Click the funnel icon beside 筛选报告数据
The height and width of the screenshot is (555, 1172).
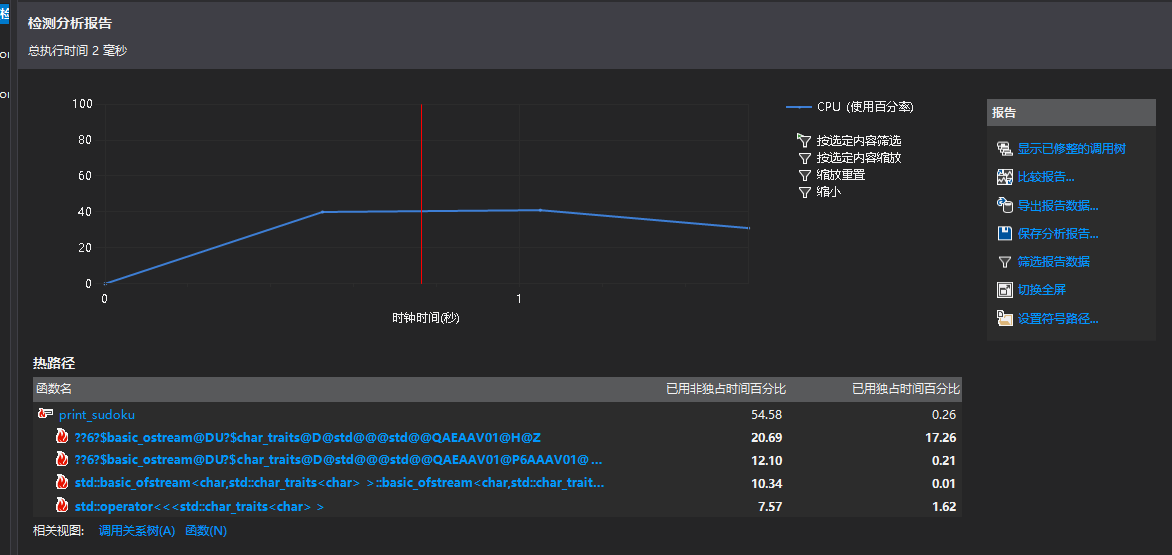pyautogui.click(x=1005, y=262)
